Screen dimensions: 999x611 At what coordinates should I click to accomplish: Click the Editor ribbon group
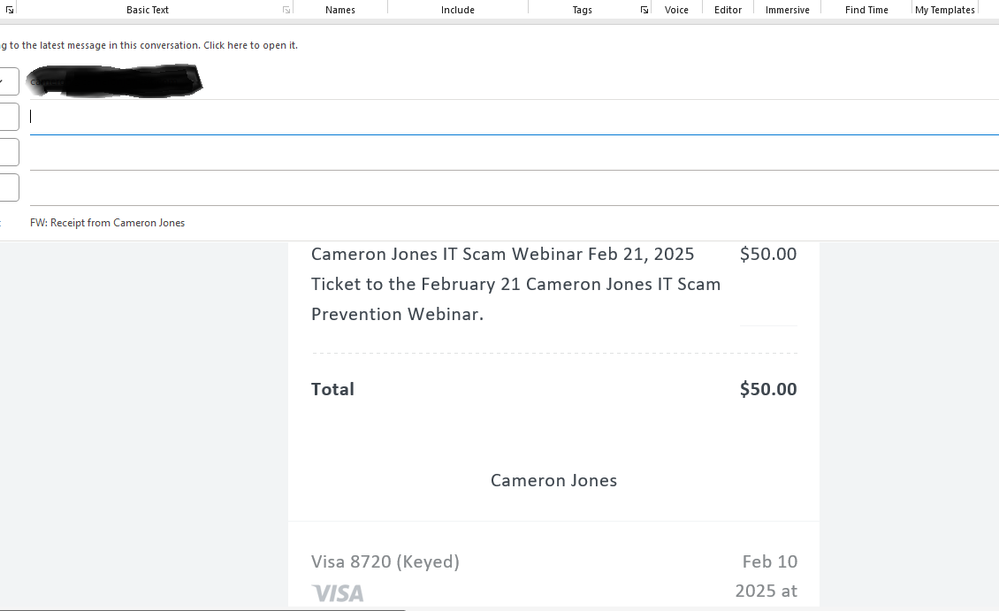728,10
